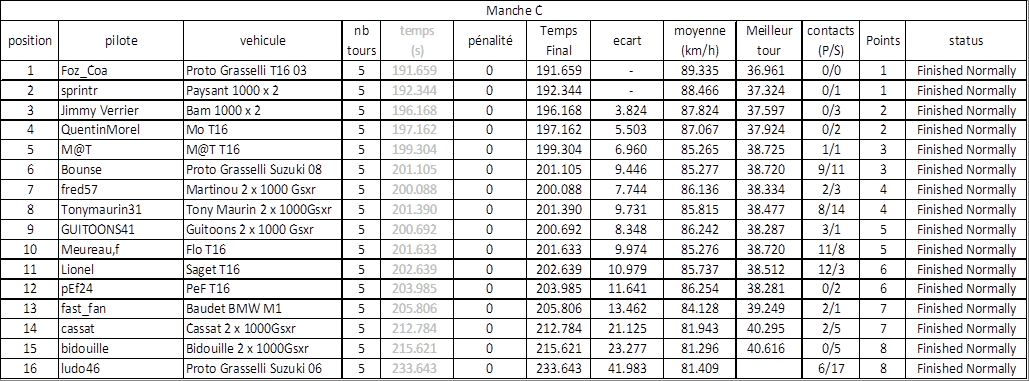This screenshot has height=381, width=1029.
Task: Click greyed temps value 233.643
Action: [x=413, y=369]
